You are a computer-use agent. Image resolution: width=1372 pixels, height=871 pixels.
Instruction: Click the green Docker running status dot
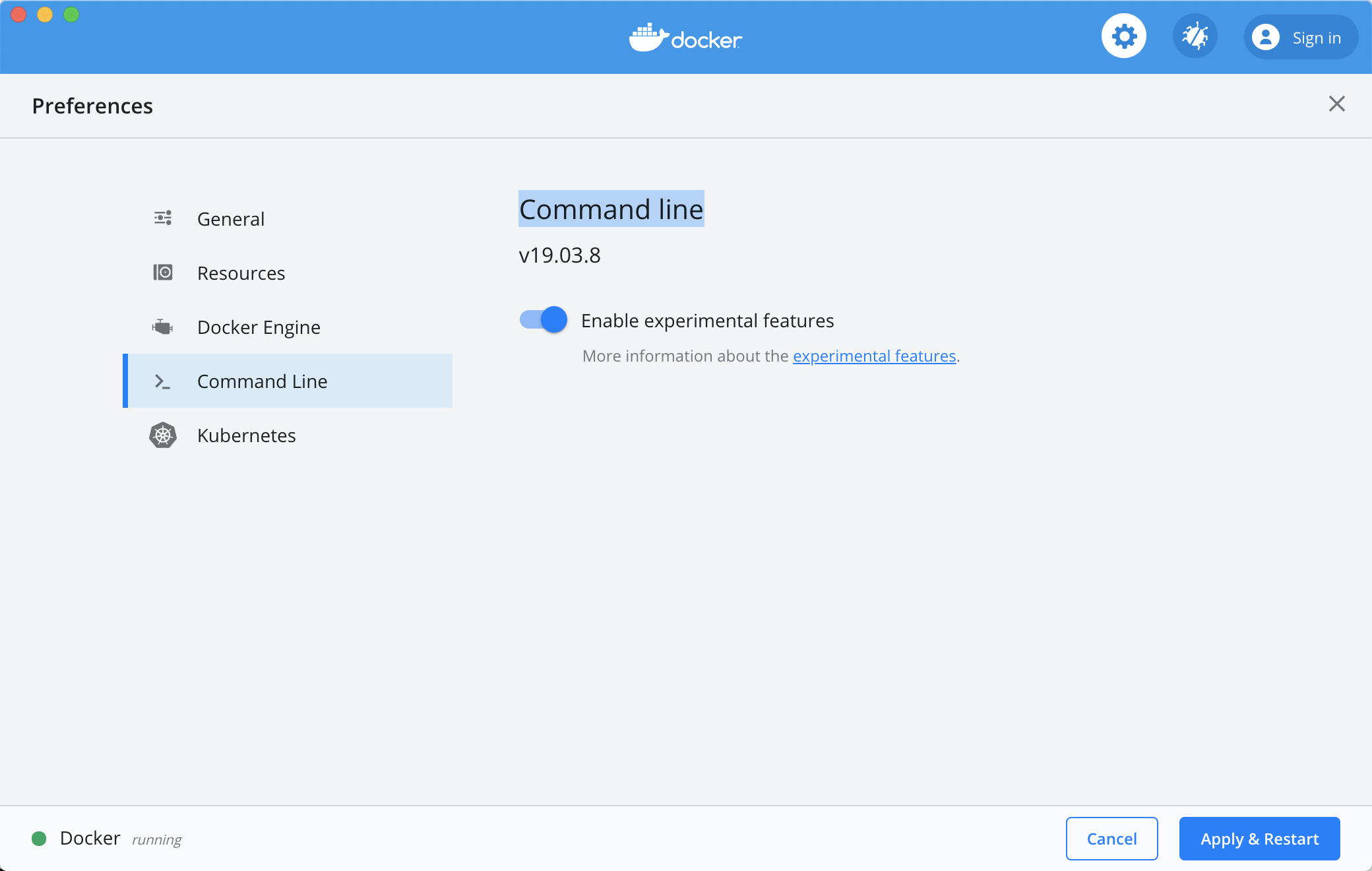39,839
